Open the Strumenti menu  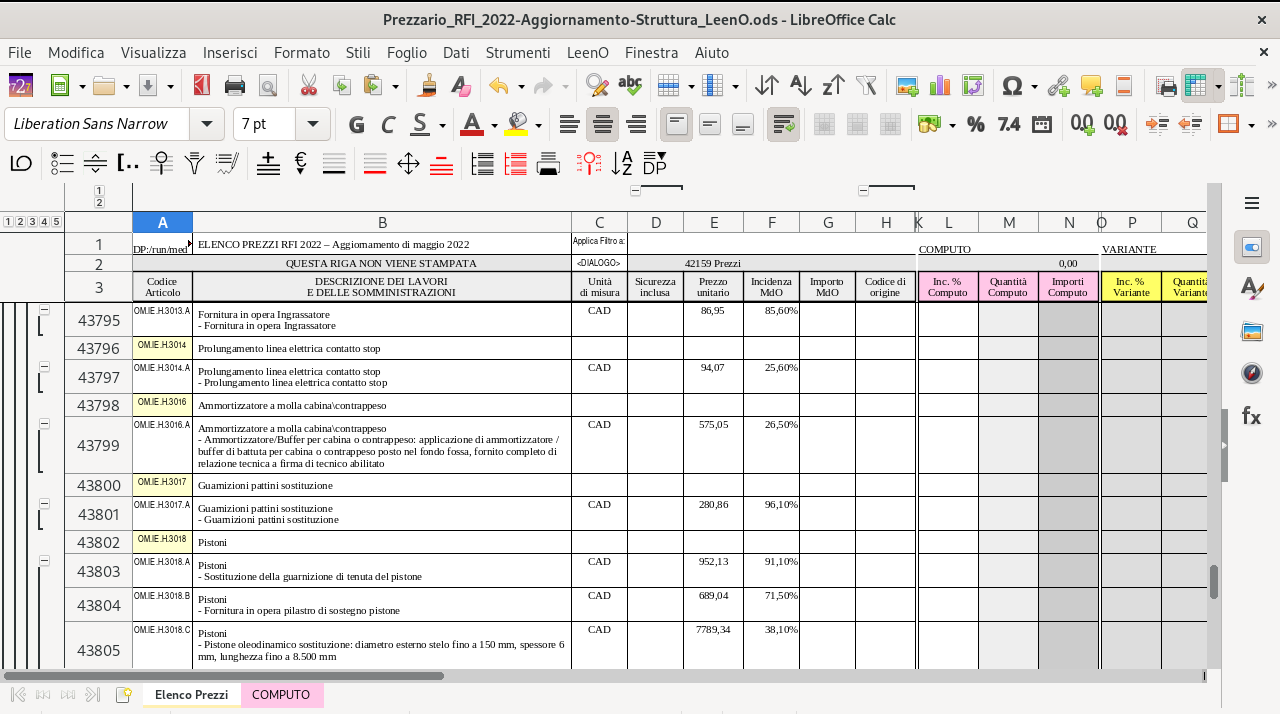(x=518, y=52)
